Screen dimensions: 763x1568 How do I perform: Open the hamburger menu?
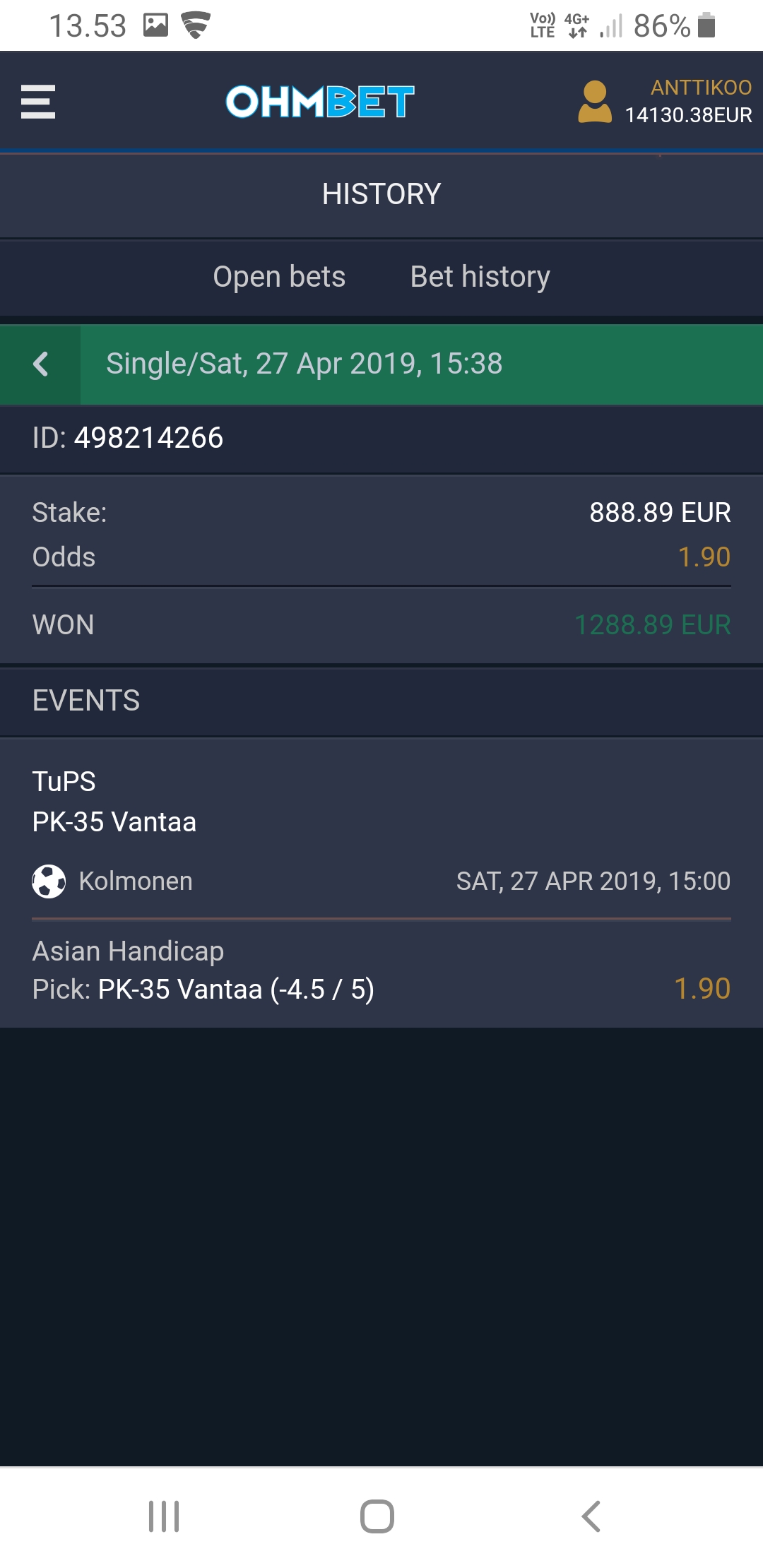(x=38, y=102)
